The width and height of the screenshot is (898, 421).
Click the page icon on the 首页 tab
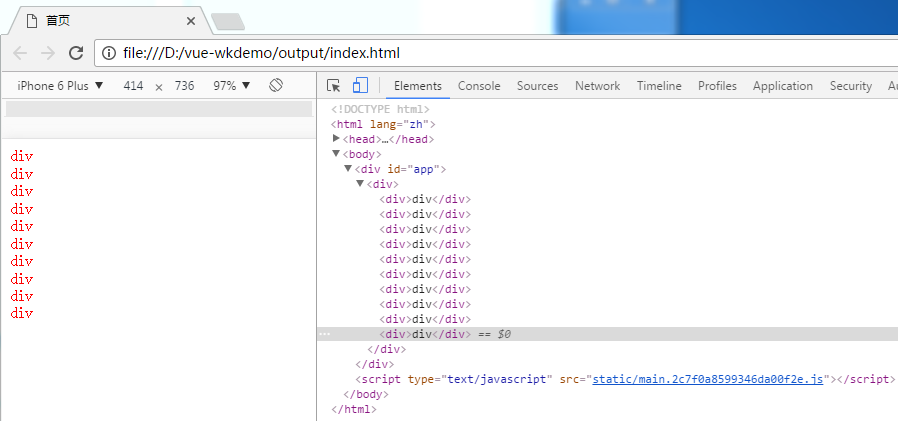(x=32, y=21)
